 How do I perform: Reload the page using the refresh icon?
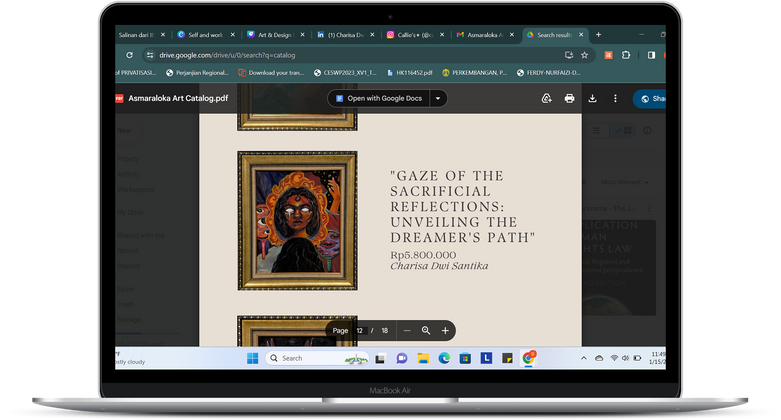tap(129, 55)
